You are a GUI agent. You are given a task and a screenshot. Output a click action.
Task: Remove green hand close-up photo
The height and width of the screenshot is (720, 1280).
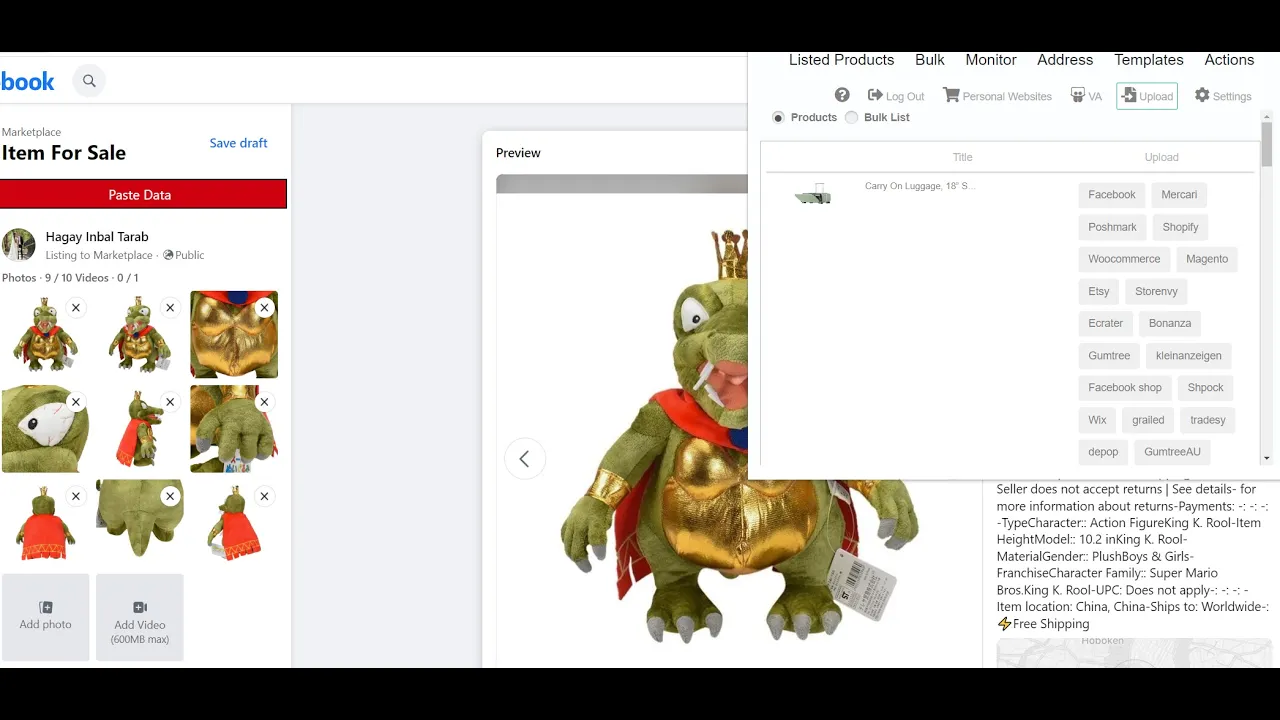point(264,402)
